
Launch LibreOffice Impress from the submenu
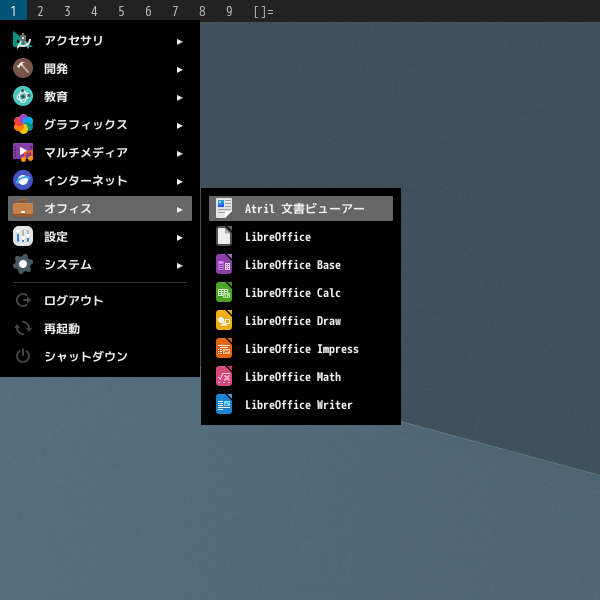point(301,348)
